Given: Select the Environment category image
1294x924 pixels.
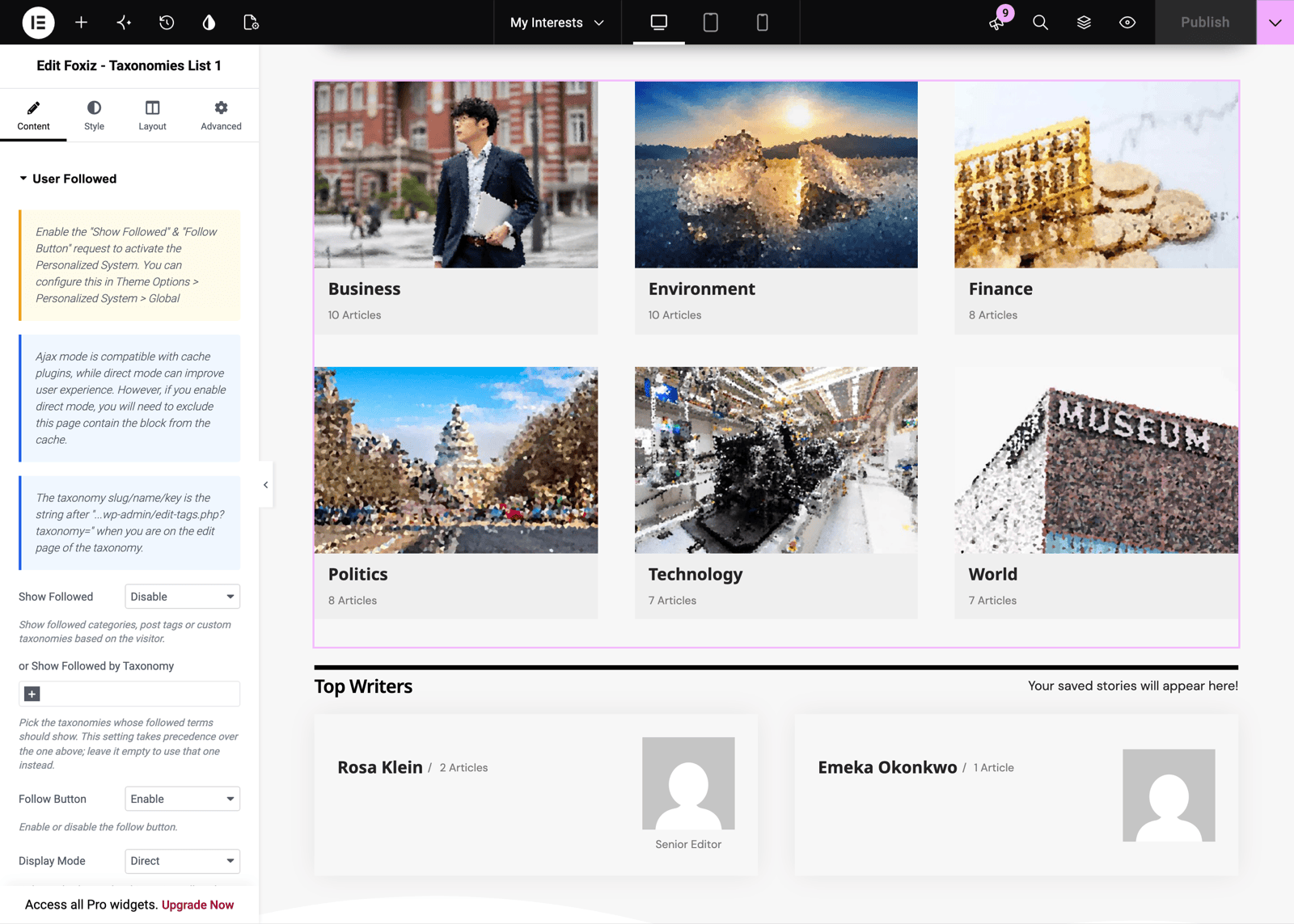Looking at the screenshot, I should point(776,175).
